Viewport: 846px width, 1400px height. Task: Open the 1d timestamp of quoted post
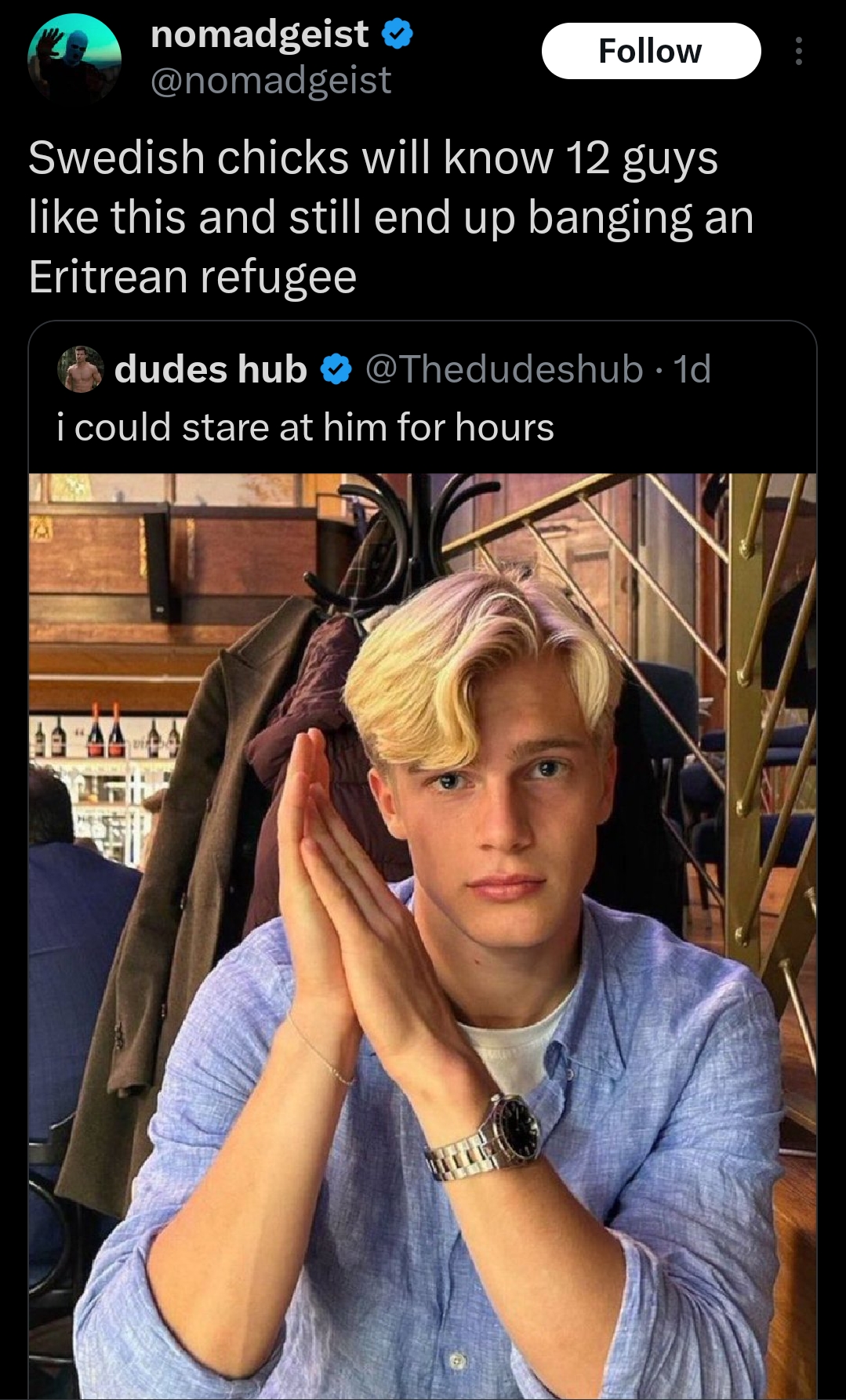coord(692,369)
